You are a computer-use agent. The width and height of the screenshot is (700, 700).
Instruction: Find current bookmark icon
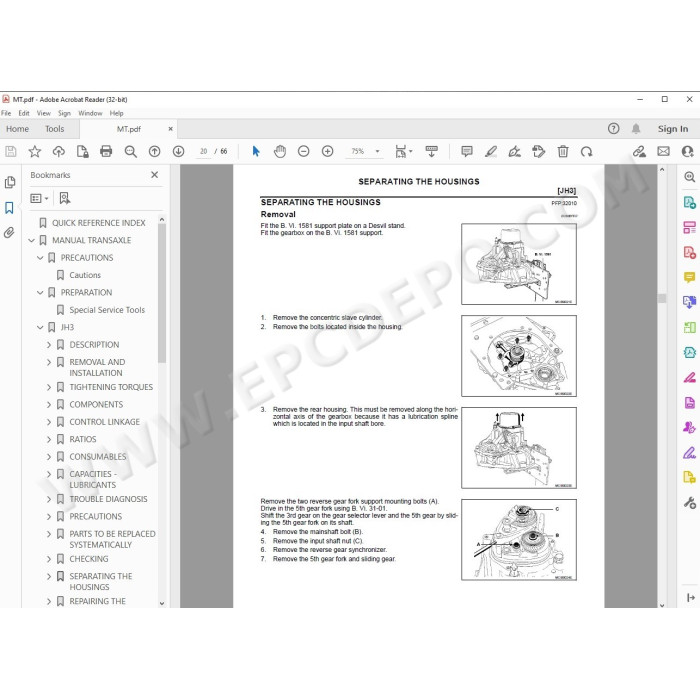[64, 198]
